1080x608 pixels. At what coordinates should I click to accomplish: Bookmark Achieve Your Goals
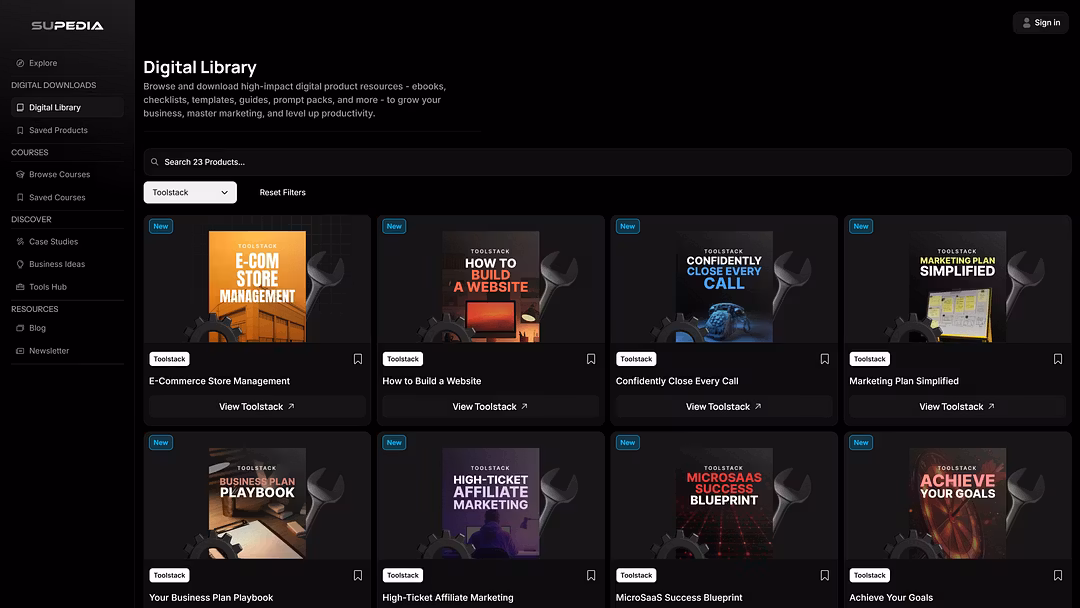pyautogui.click(x=1058, y=575)
